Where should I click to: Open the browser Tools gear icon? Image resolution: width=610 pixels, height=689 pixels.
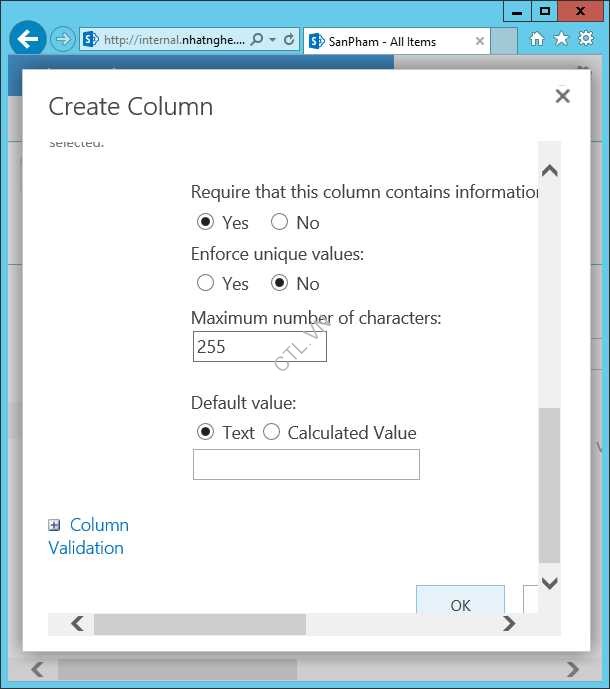[x=586, y=39]
